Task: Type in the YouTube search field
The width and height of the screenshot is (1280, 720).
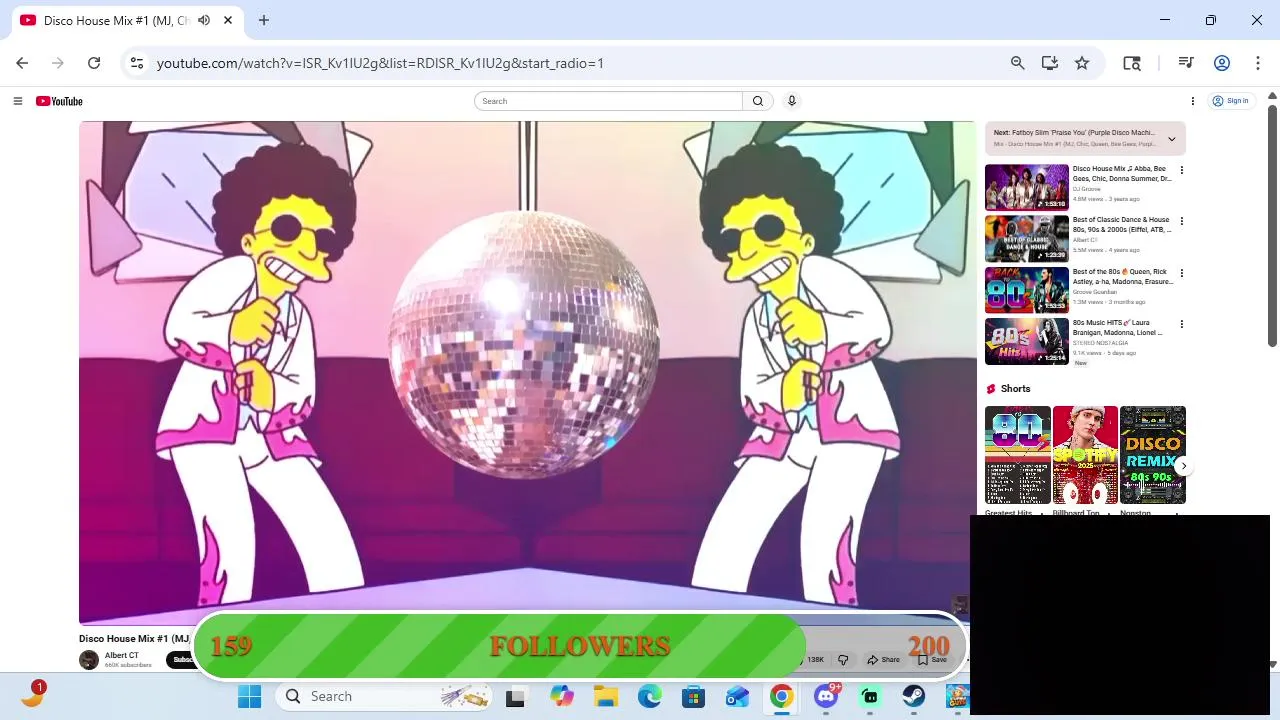Action: [609, 101]
